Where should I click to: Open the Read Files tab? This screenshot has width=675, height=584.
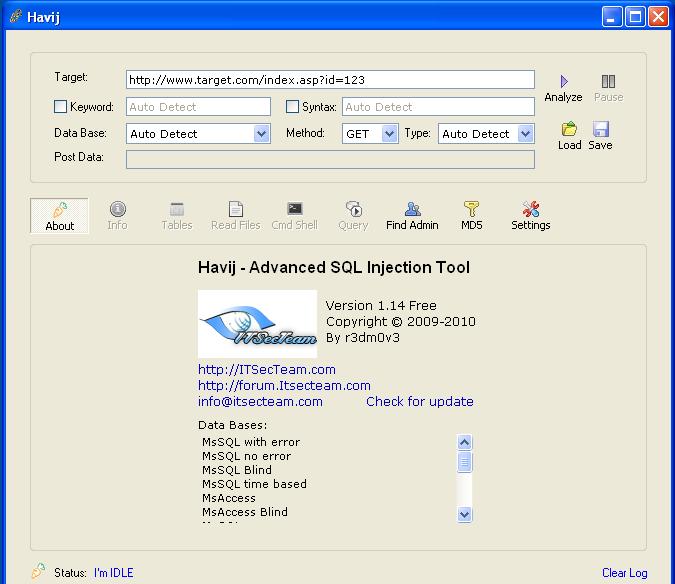235,216
